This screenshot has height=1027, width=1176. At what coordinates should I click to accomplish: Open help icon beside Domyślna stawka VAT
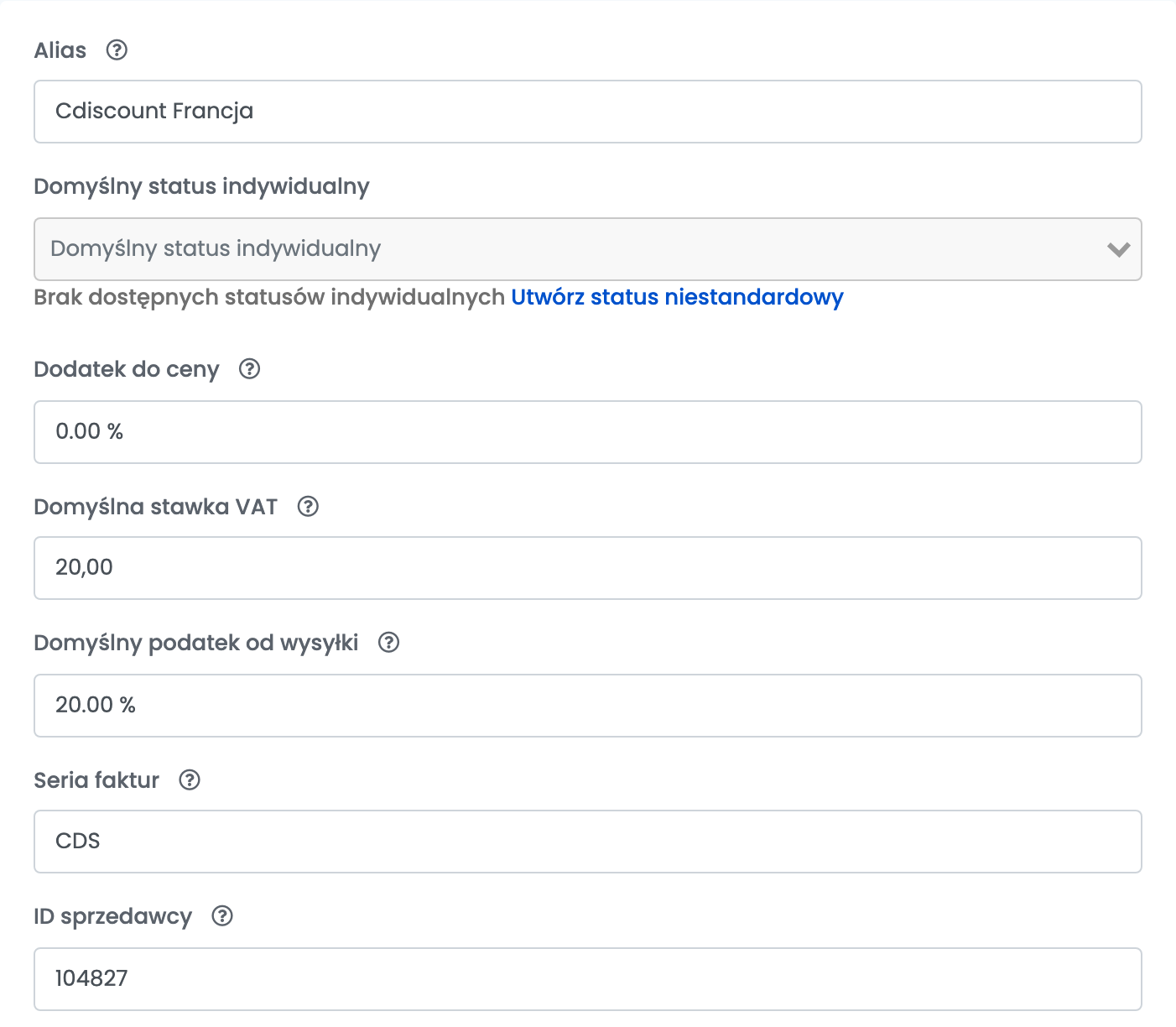[308, 507]
